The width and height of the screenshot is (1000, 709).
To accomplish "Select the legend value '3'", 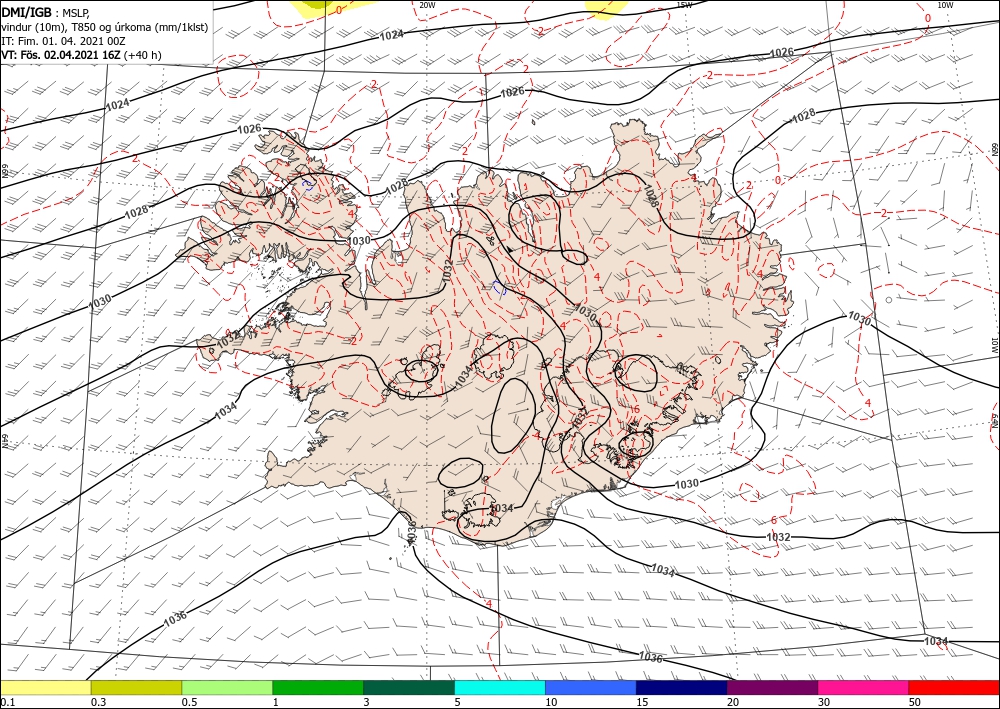I will (366, 702).
